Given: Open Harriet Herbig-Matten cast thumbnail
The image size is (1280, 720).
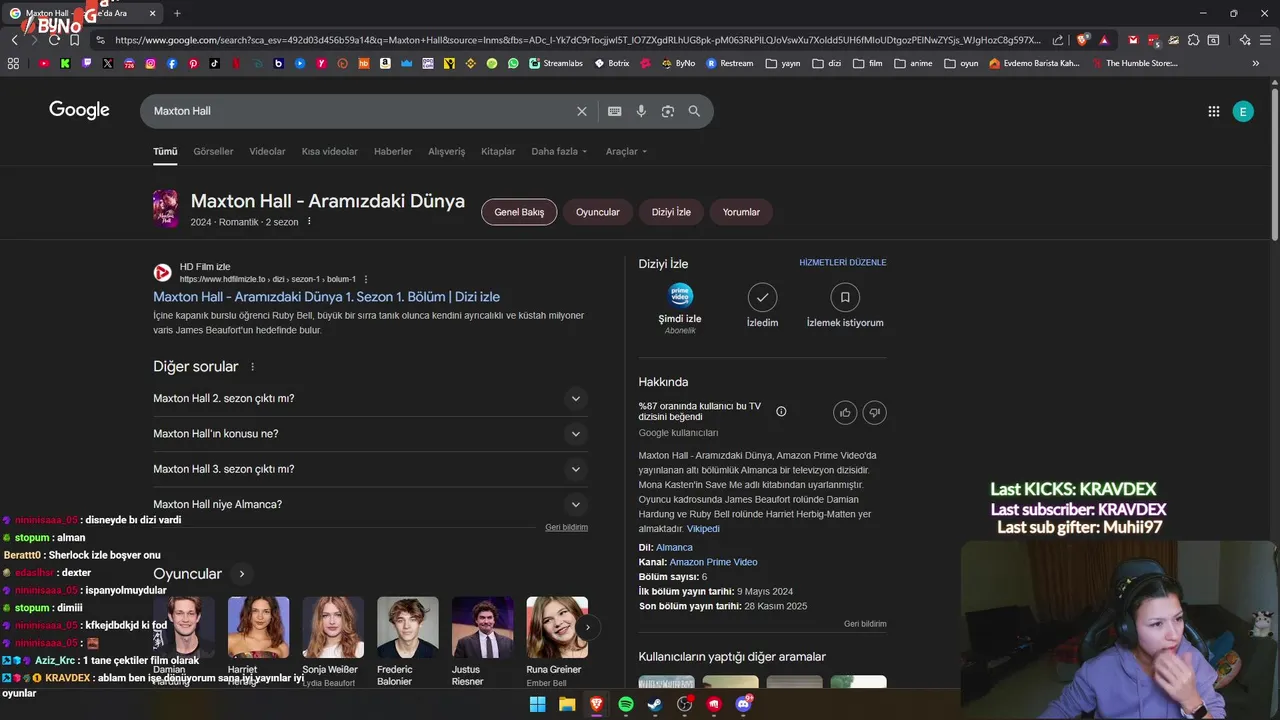Looking at the screenshot, I should coord(258,627).
